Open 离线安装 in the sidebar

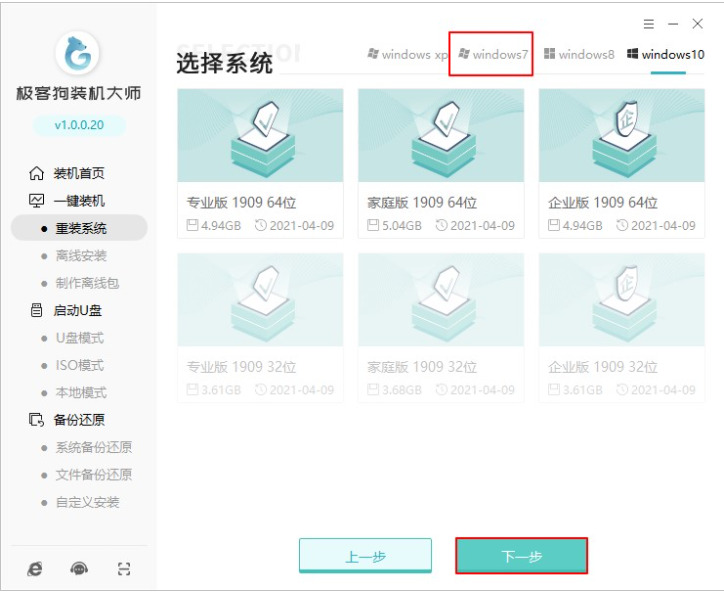(x=80, y=256)
